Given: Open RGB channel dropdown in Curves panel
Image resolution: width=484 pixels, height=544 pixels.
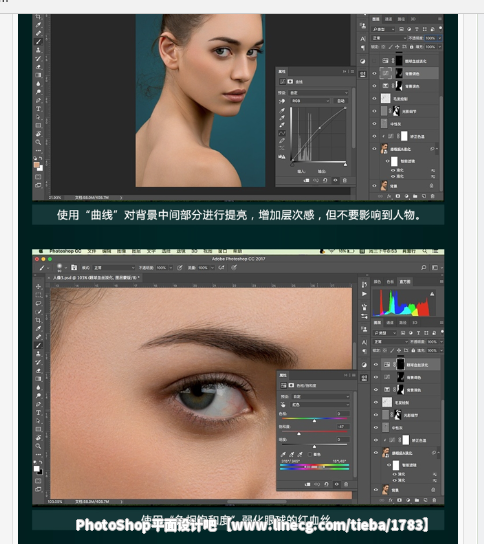Looking at the screenshot, I should [x=311, y=101].
